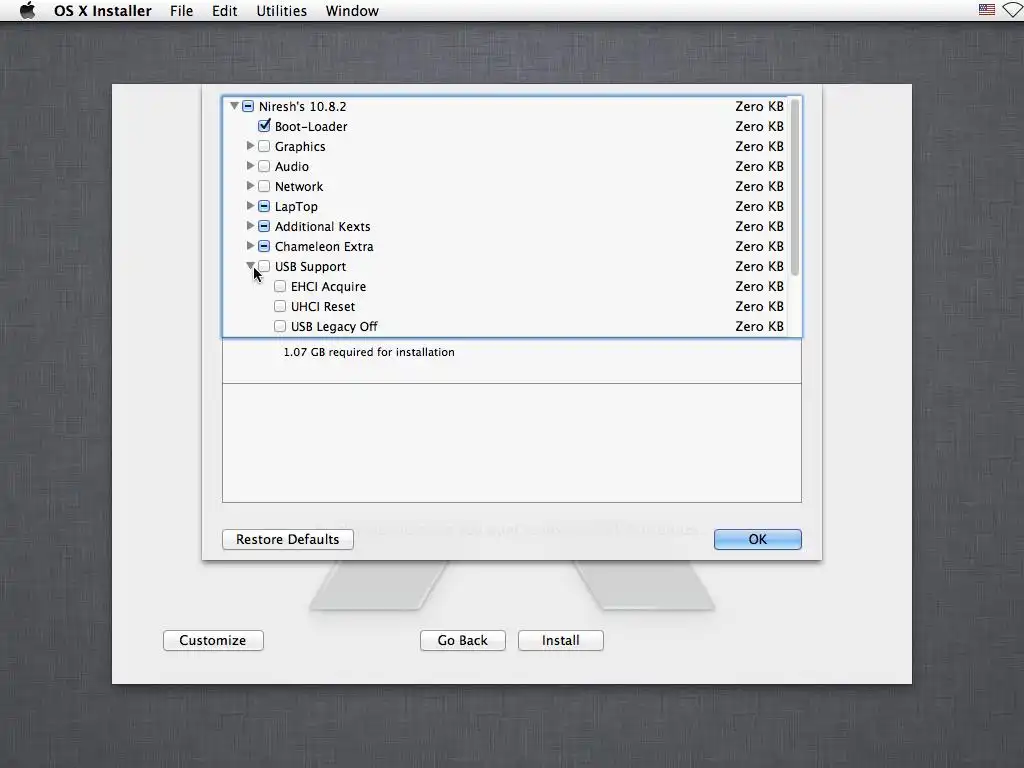Toggle the Additional Kexts checkbox

point(264,226)
